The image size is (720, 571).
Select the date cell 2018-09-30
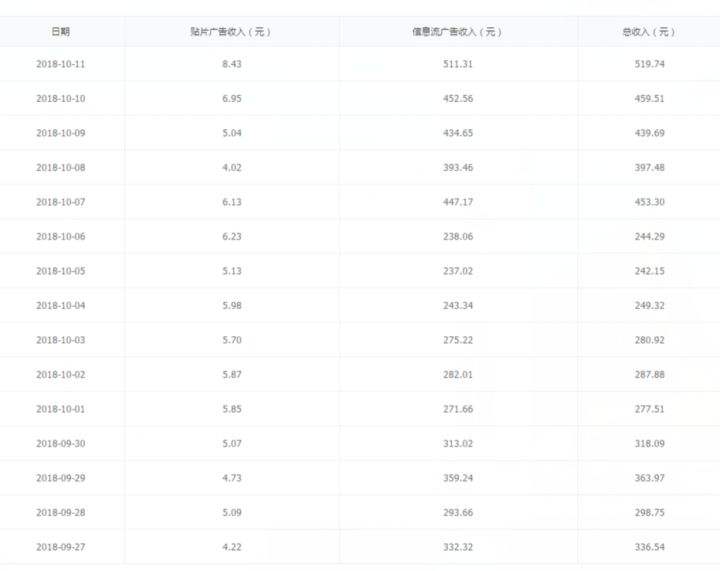61,443
